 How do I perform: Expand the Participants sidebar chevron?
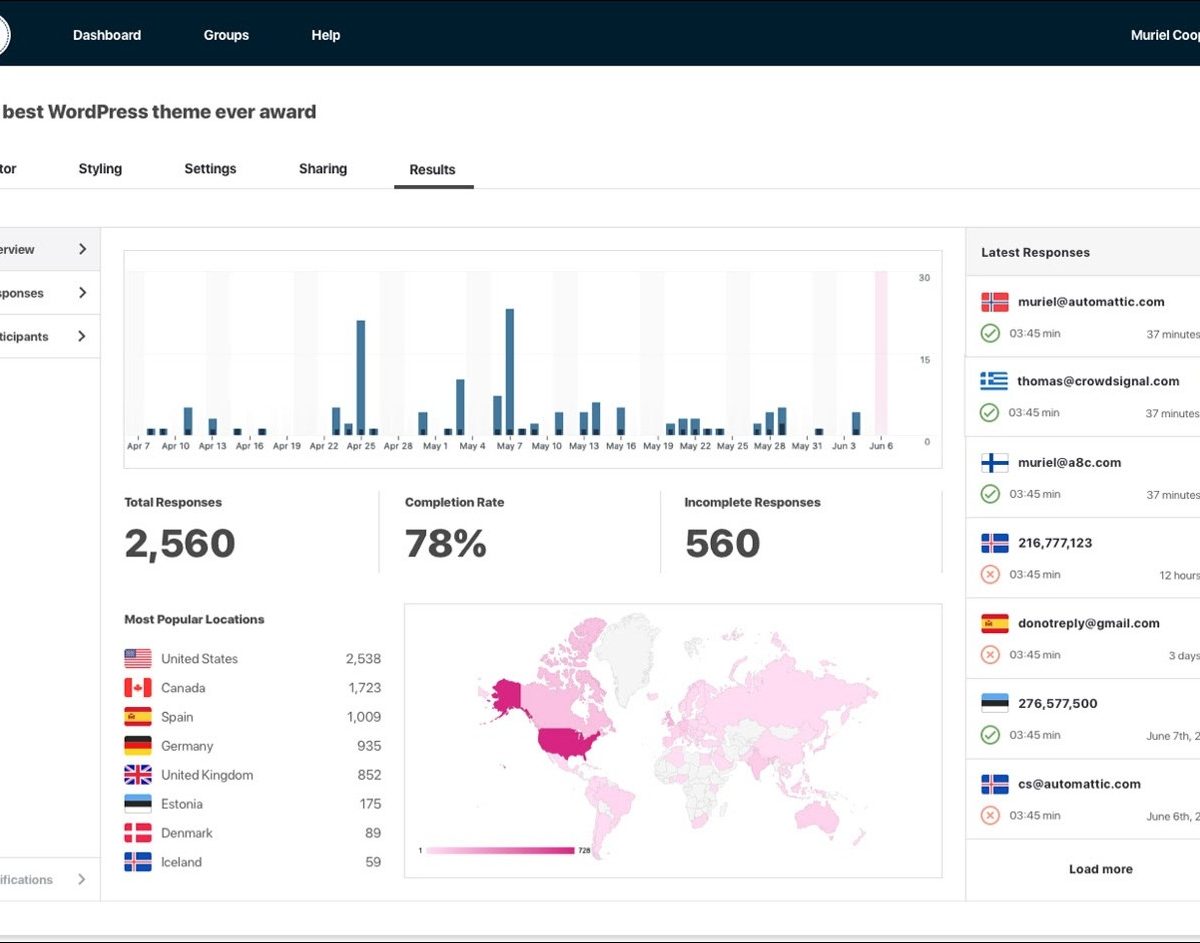tap(82, 336)
